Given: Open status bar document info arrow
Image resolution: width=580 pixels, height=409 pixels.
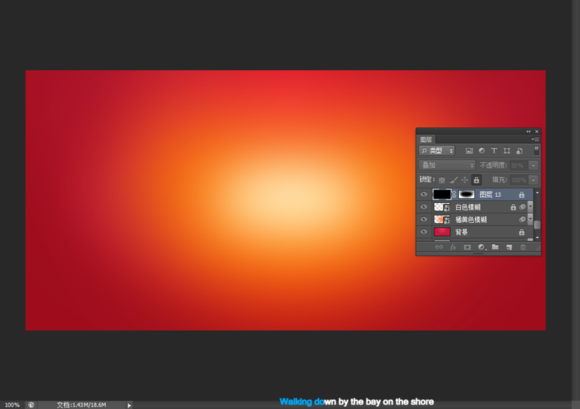Looking at the screenshot, I should pos(129,405).
